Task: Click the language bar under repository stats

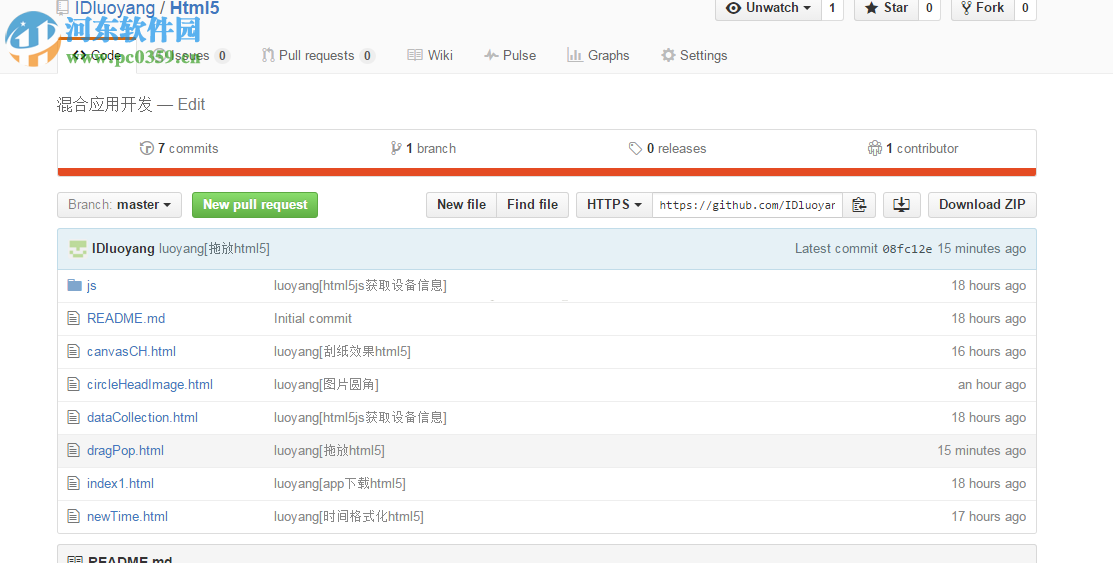Action: [x=547, y=172]
